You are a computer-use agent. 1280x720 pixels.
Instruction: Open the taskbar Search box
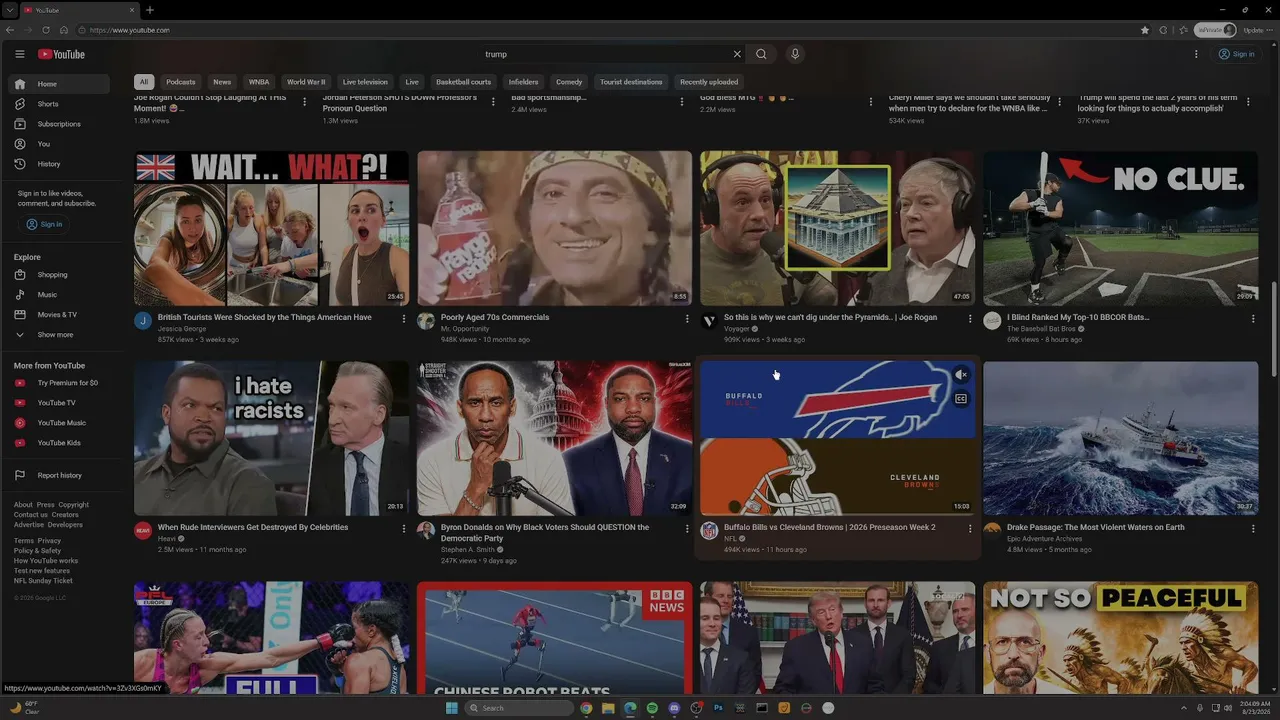(x=519, y=708)
